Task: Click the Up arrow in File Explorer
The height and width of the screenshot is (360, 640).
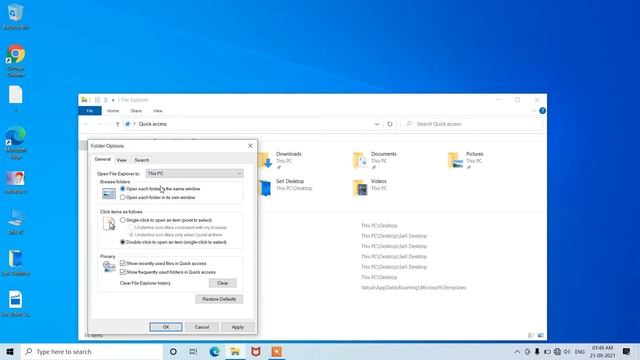Action: click(x=118, y=124)
